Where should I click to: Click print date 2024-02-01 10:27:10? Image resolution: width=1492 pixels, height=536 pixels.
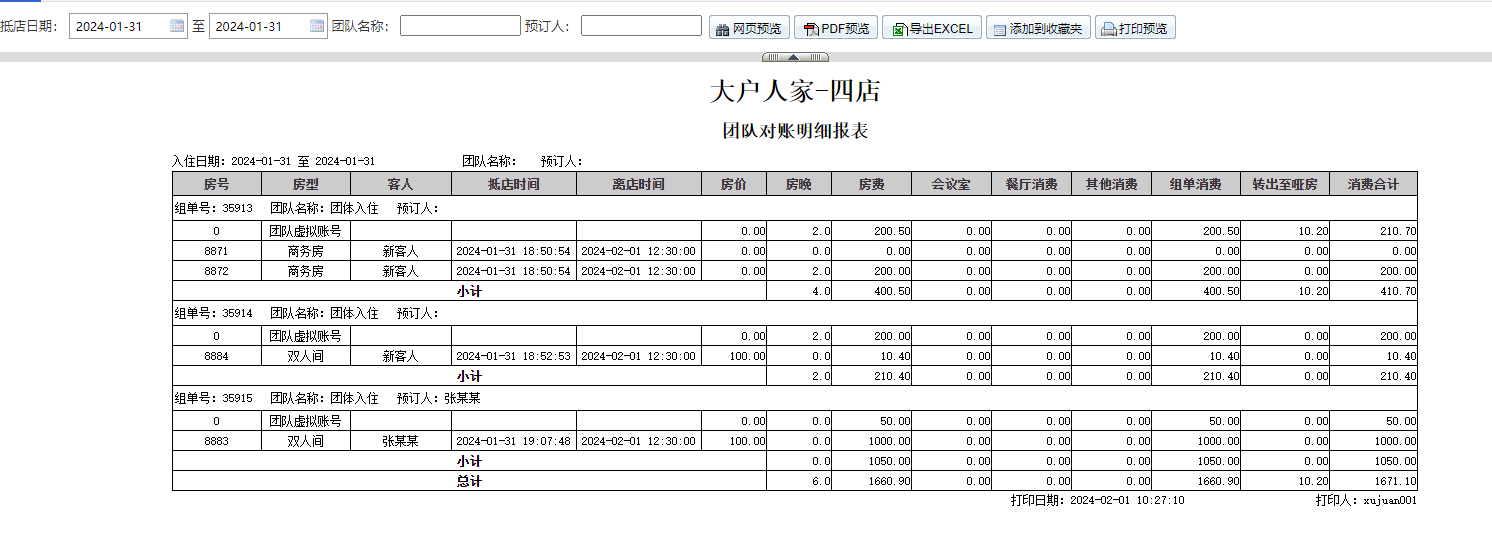click(x=1127, y=500)
